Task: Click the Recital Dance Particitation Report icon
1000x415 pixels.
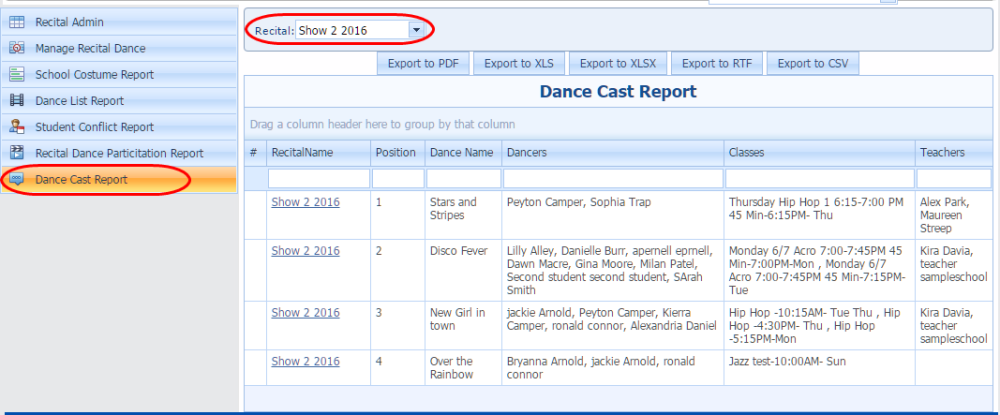Action: 17,153
